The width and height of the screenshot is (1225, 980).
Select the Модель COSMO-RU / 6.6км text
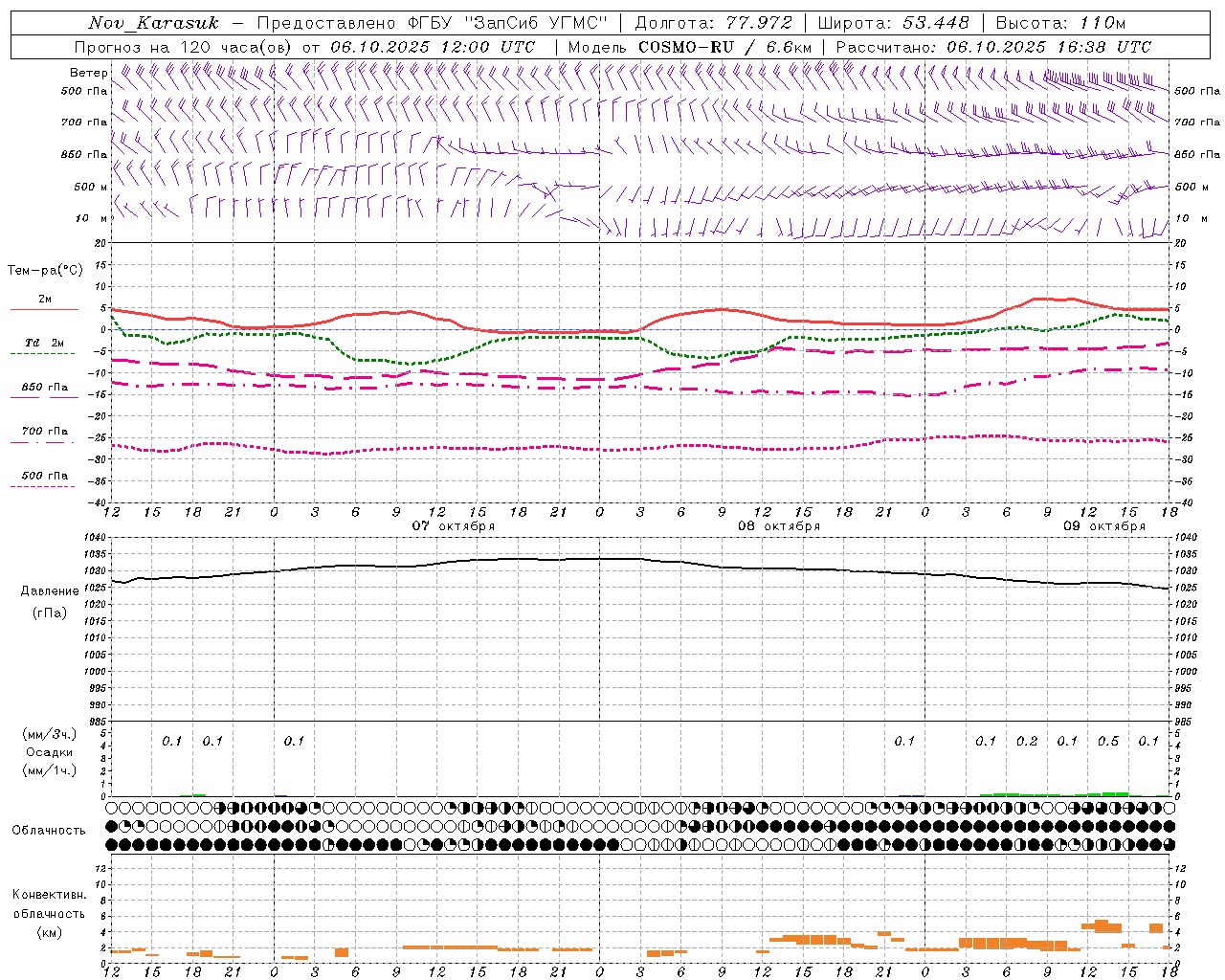(690, 47)
